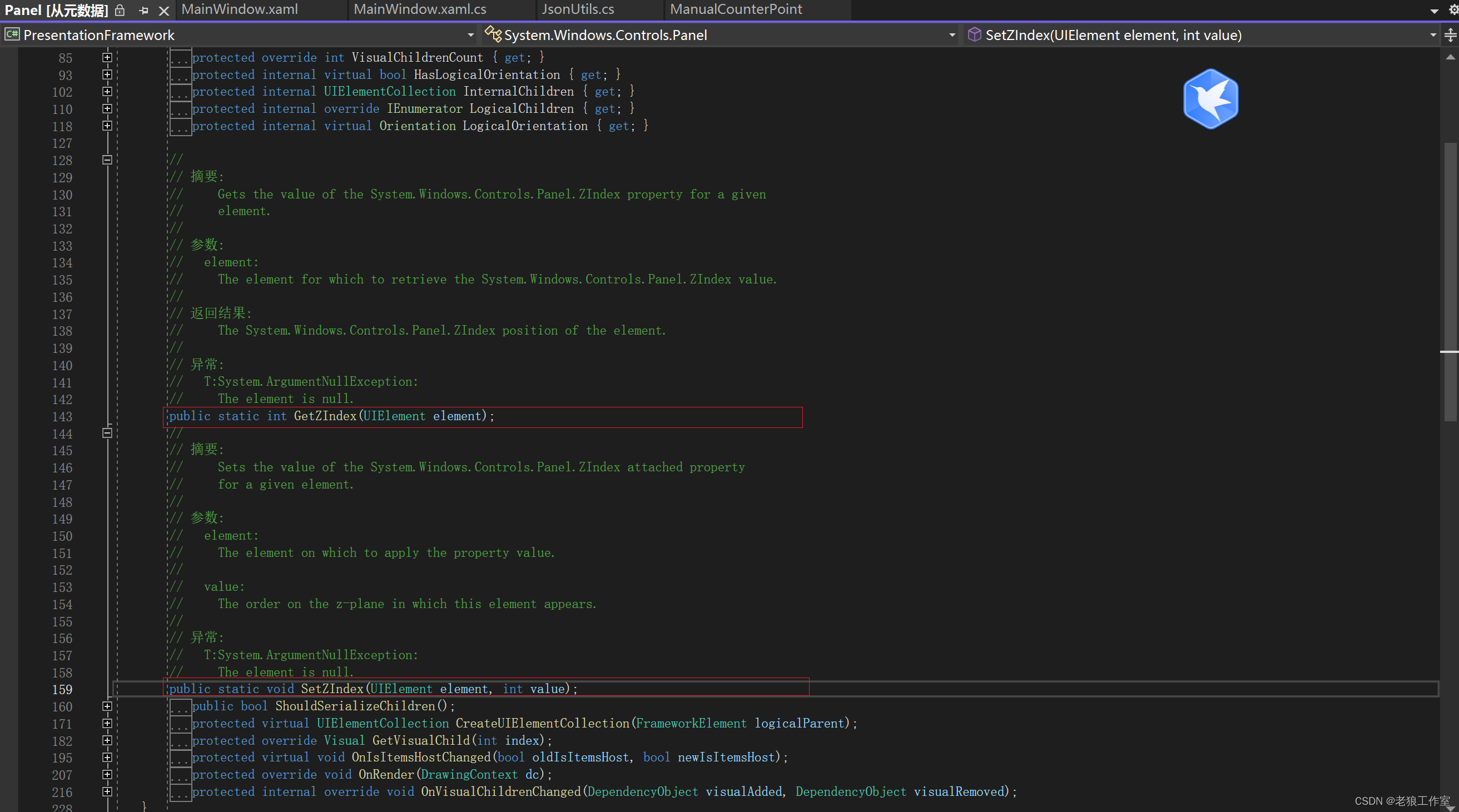Expand the VisualChildrenCount region on line 85
Screen dimensions: 1459x812
[107, 57]
